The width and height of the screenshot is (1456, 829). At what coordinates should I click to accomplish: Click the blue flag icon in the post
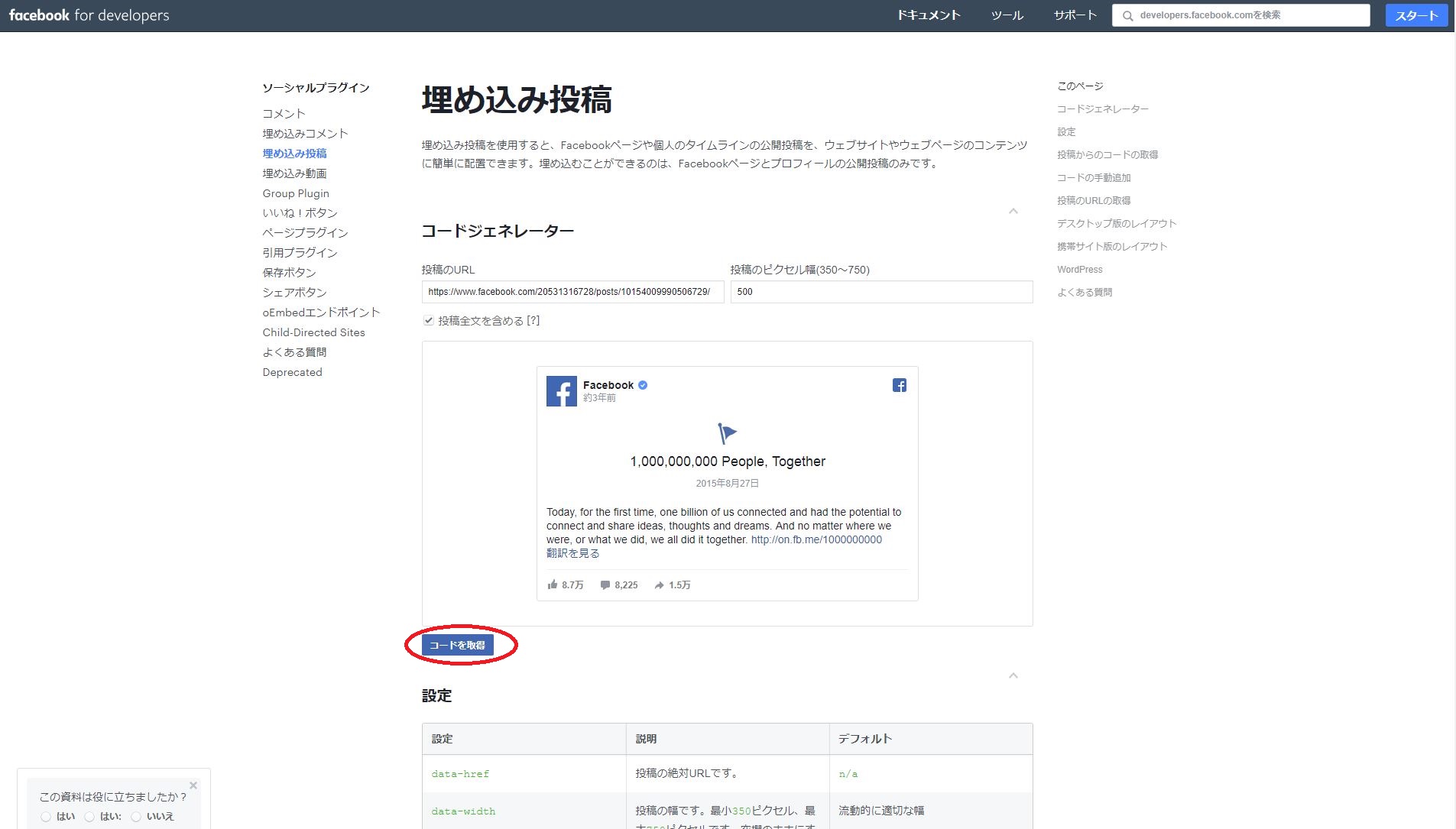[727, 433]
